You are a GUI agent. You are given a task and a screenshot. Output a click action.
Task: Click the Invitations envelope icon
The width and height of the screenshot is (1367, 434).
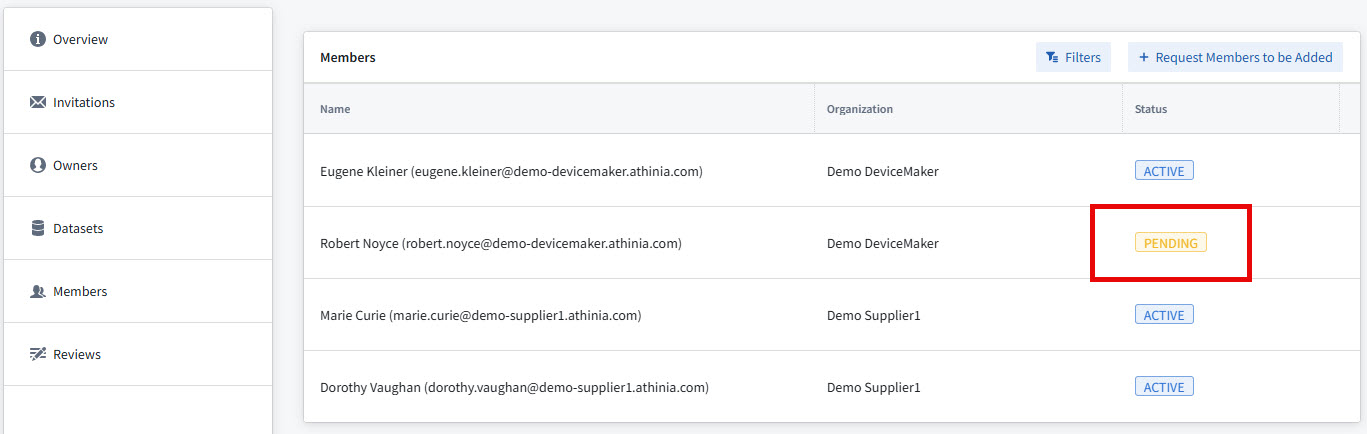[38, 102]
